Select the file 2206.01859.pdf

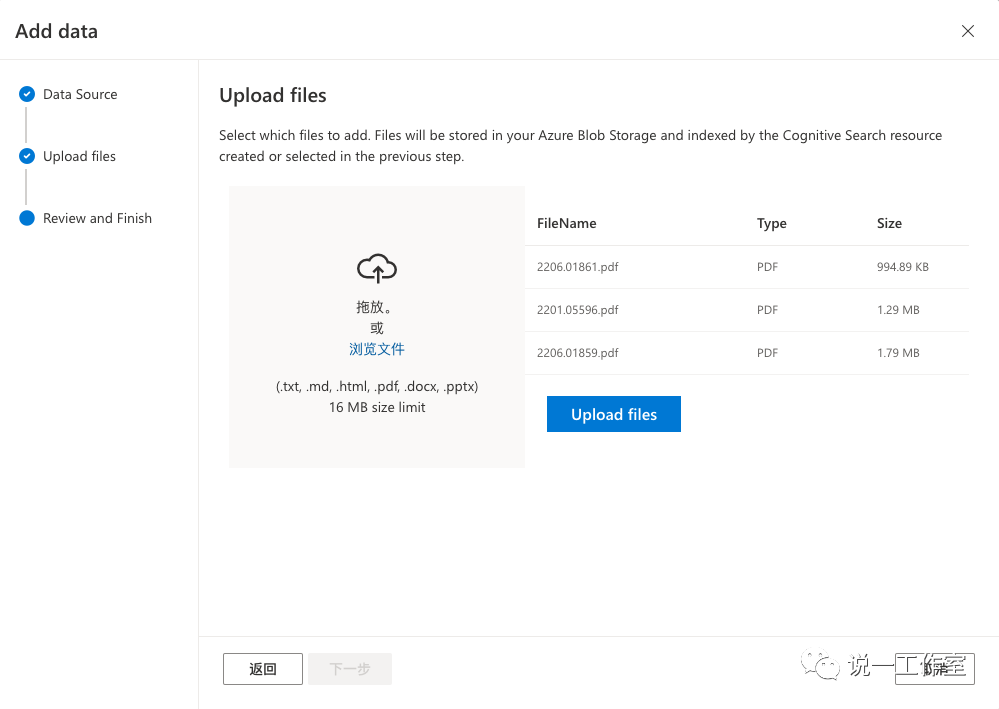[577, 353]
